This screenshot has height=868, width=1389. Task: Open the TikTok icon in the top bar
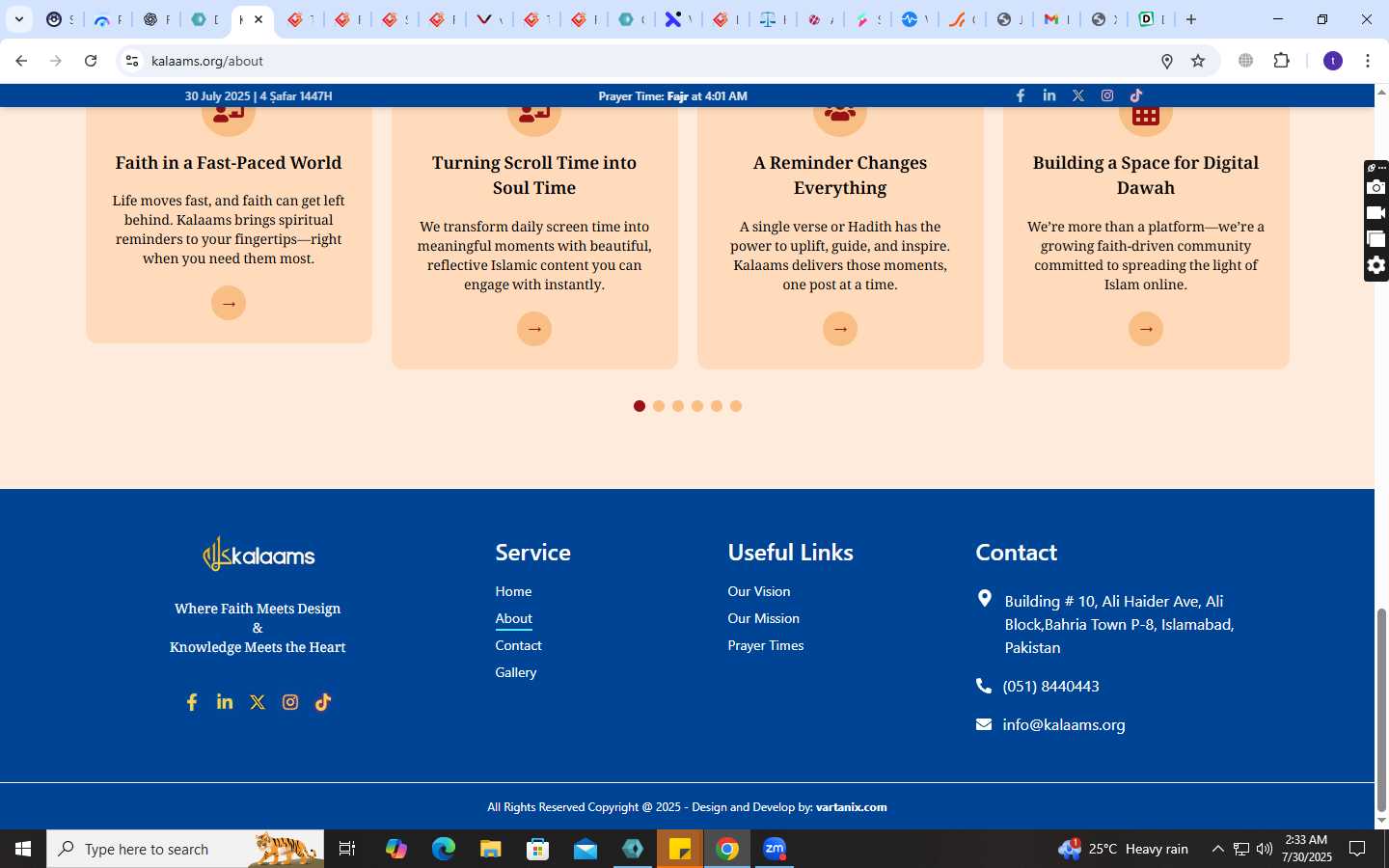(x=1136, y=95)
